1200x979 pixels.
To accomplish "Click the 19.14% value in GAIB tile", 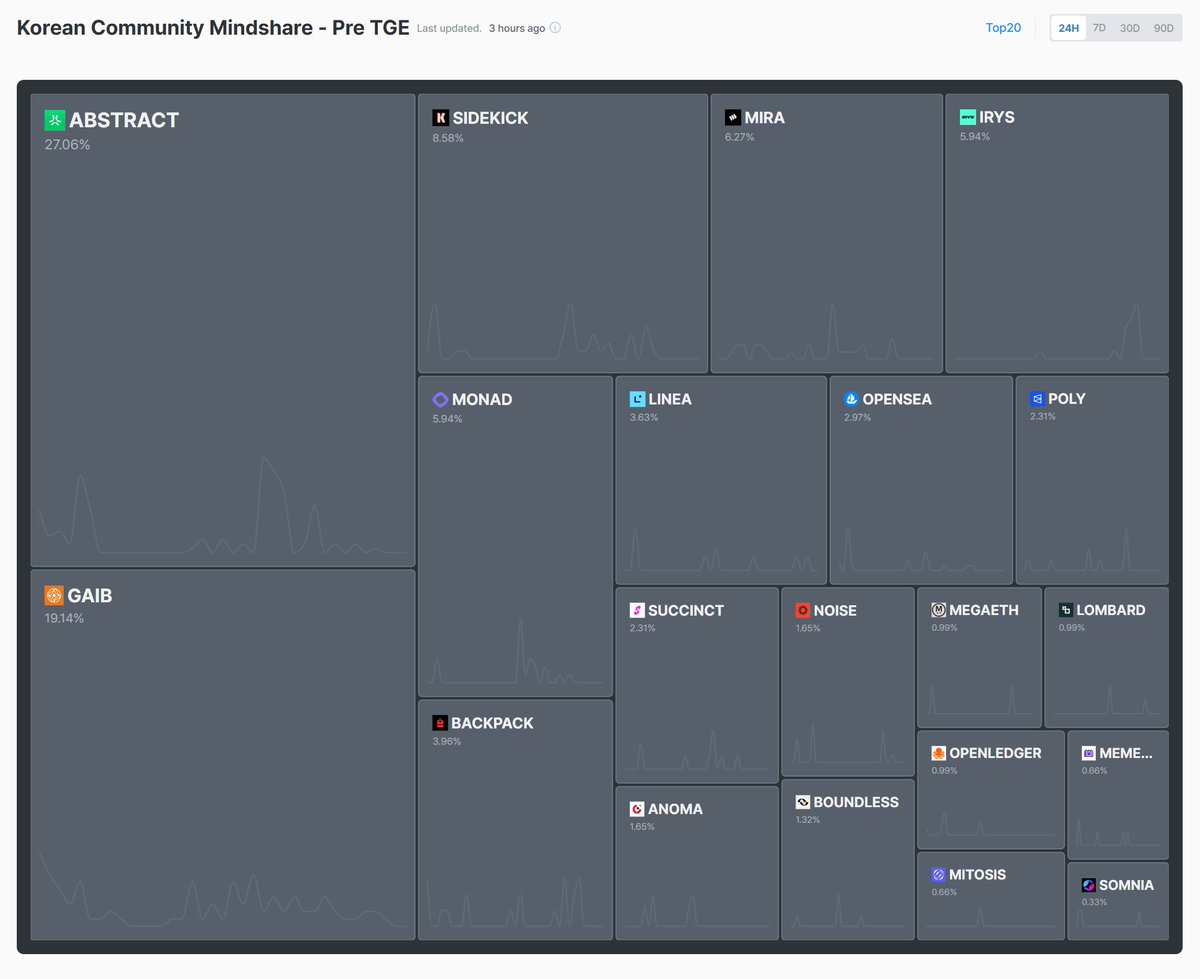I will click(x=64, y=618).
